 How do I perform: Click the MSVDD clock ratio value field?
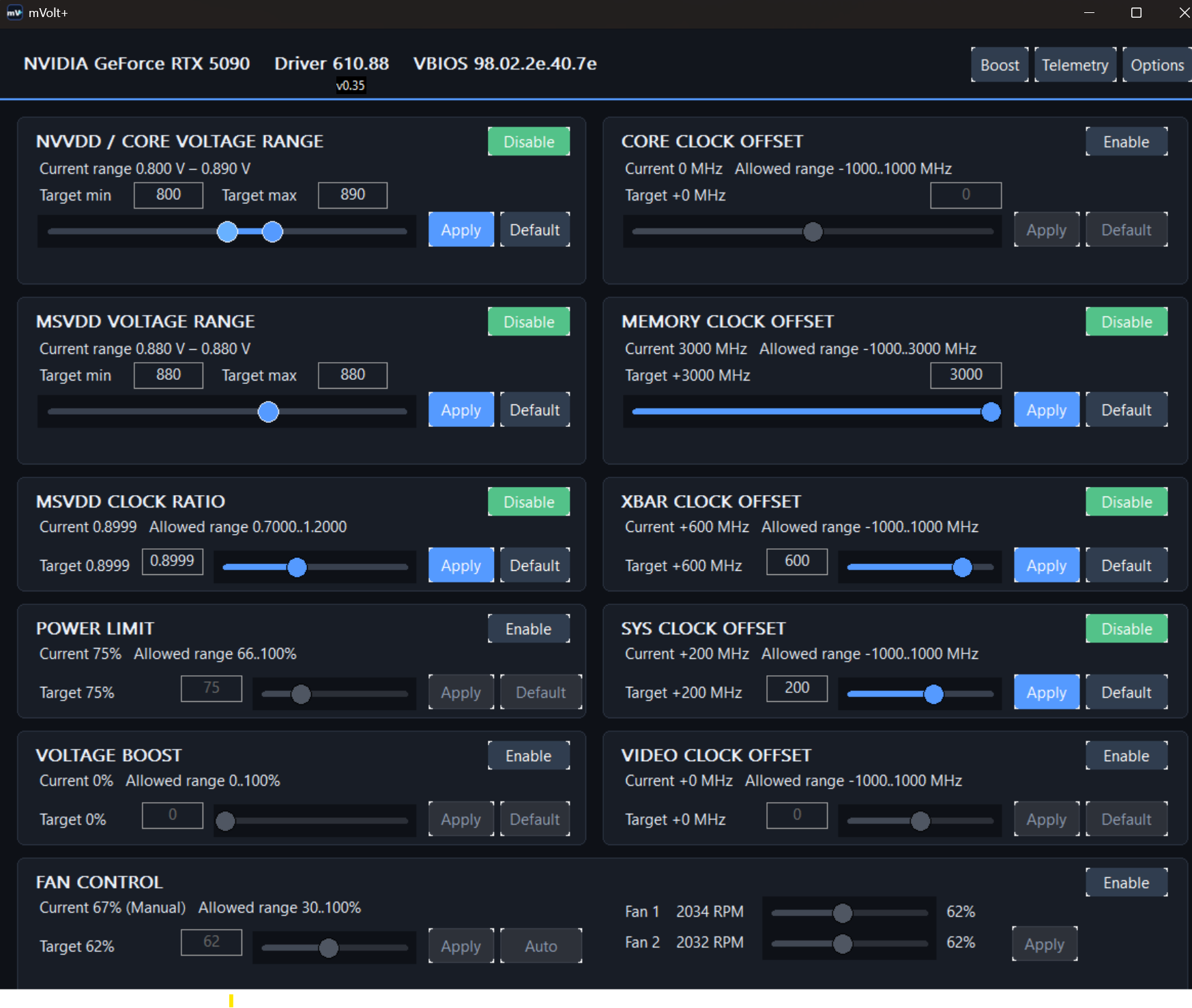point(173,561)
